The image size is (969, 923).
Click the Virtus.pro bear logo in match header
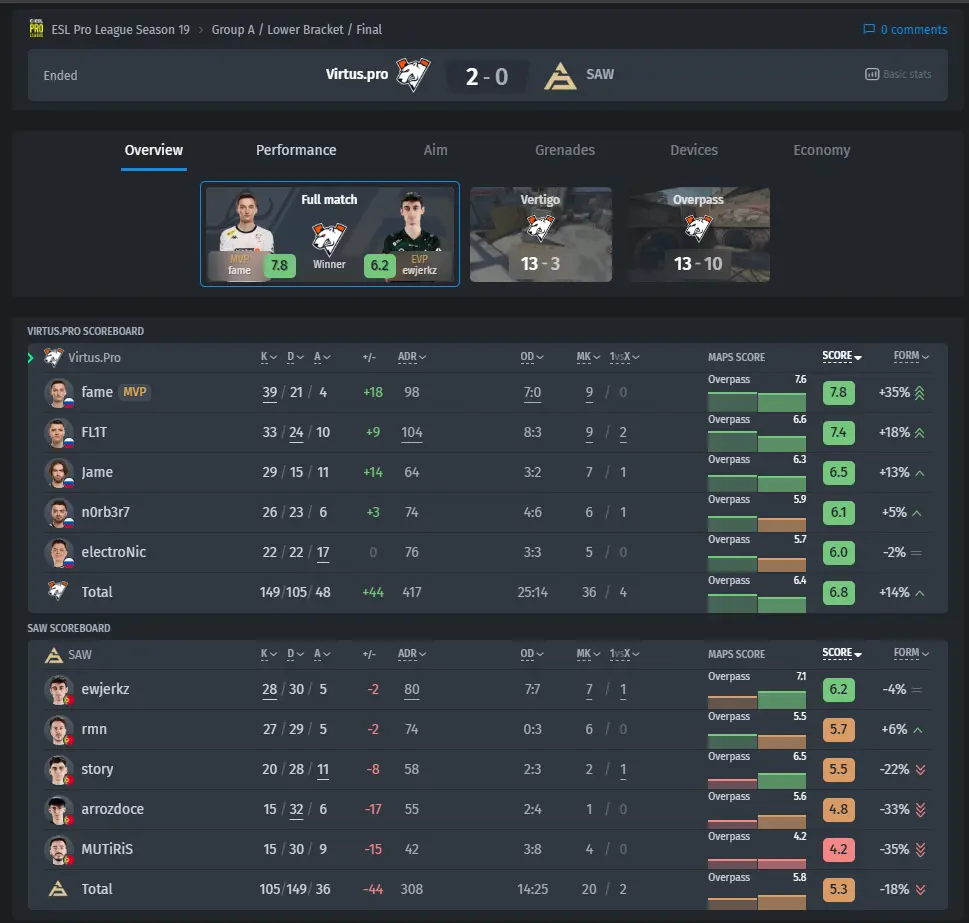tap(413, 74)
